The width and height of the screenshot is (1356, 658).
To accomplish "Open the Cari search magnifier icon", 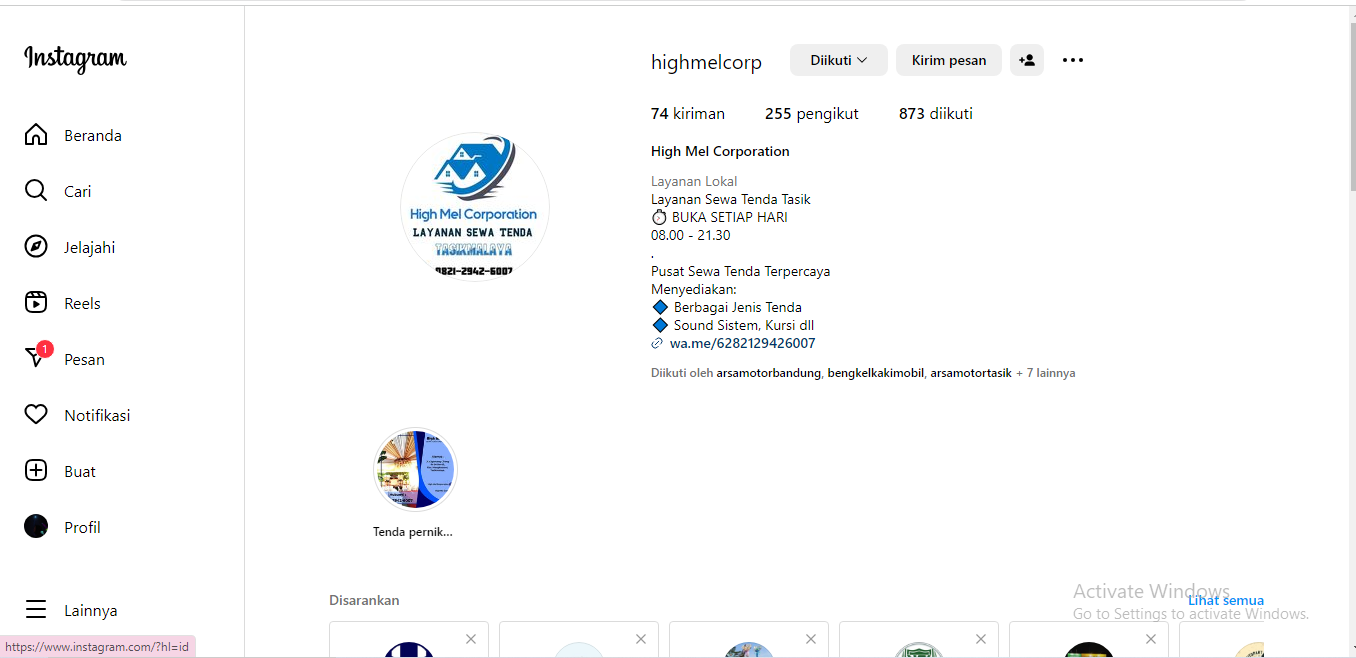I will tap(36, 191).
